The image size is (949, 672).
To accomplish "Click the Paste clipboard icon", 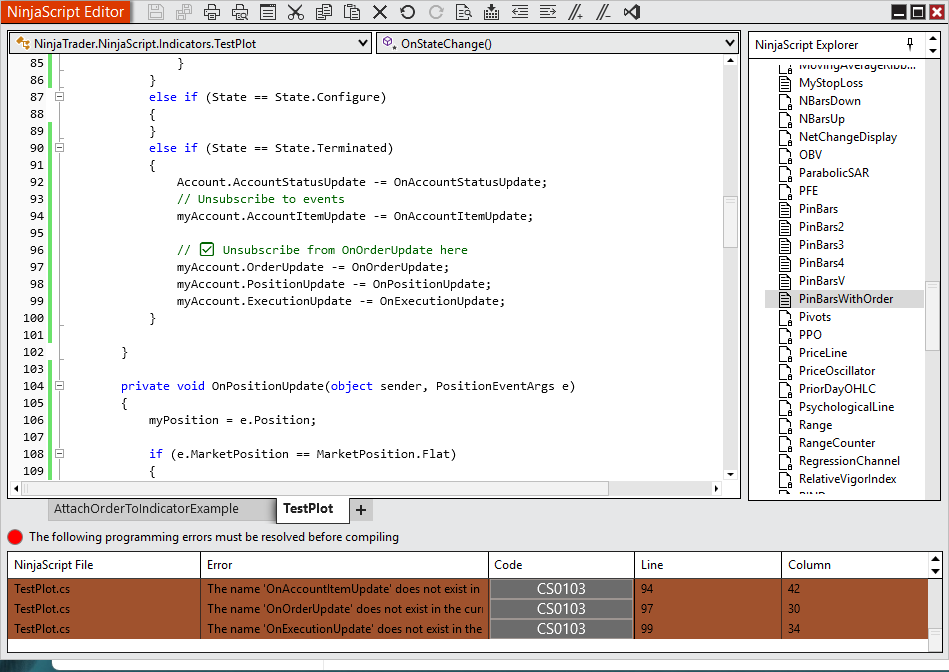I will click(x=351, y=13).
